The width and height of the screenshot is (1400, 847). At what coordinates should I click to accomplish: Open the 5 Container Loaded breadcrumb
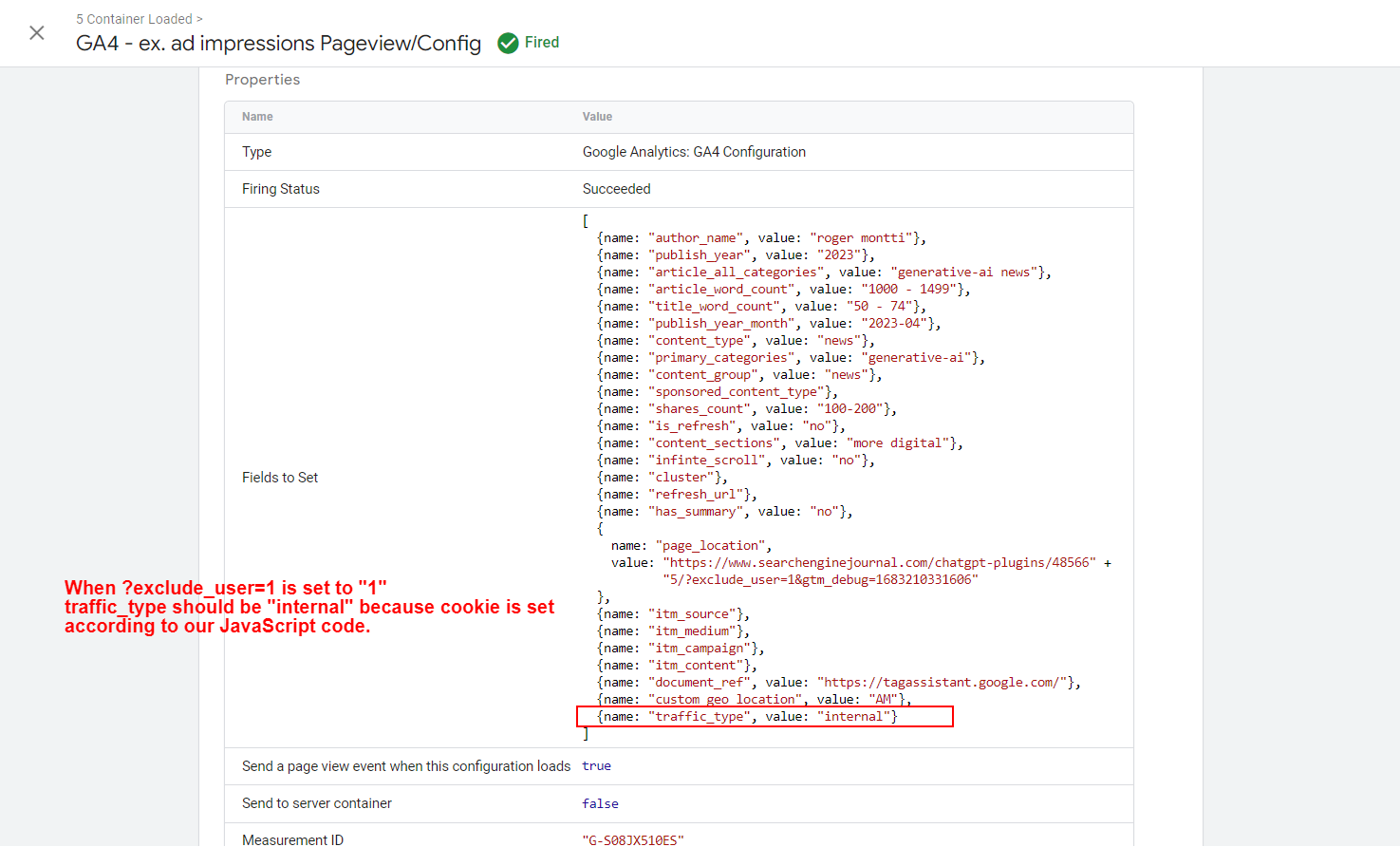(x=134, y=18)
